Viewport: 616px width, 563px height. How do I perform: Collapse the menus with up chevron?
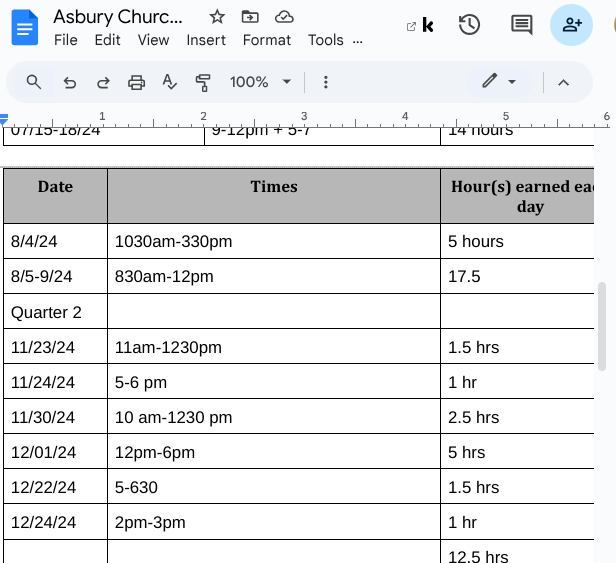[x=563, y=82]
